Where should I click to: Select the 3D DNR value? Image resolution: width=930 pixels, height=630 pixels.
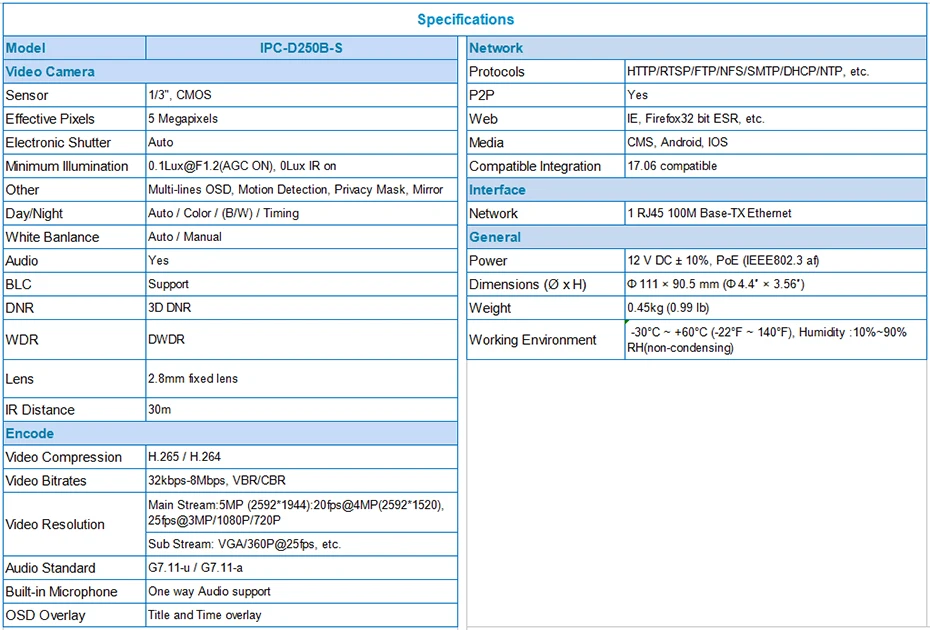point(170,308)
